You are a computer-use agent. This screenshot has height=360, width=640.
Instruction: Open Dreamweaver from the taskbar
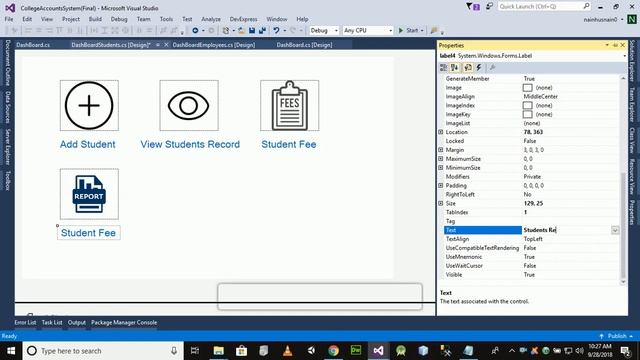pyautogui.click(x=356, y=351)
